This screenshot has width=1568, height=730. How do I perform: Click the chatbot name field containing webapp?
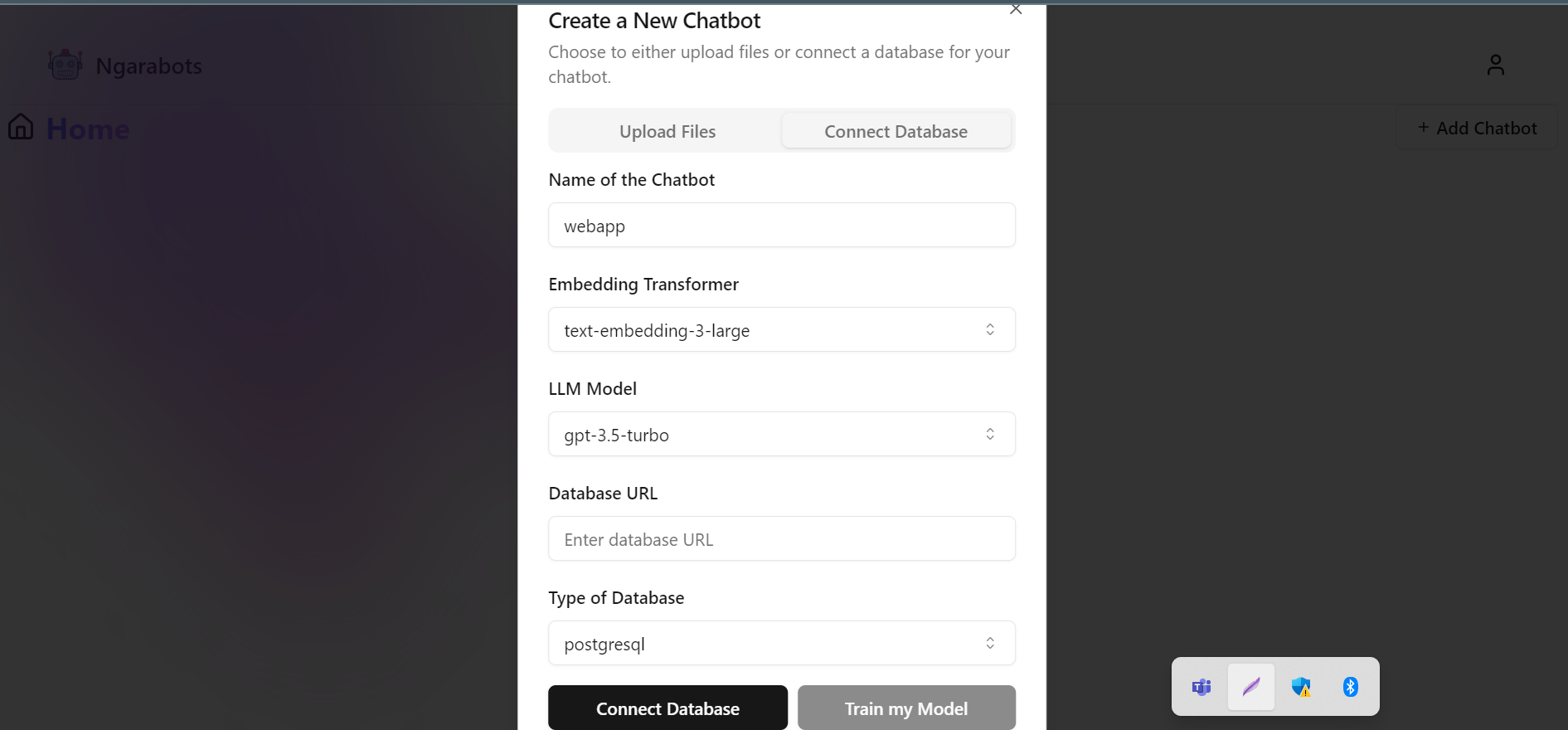pos(781,226)
